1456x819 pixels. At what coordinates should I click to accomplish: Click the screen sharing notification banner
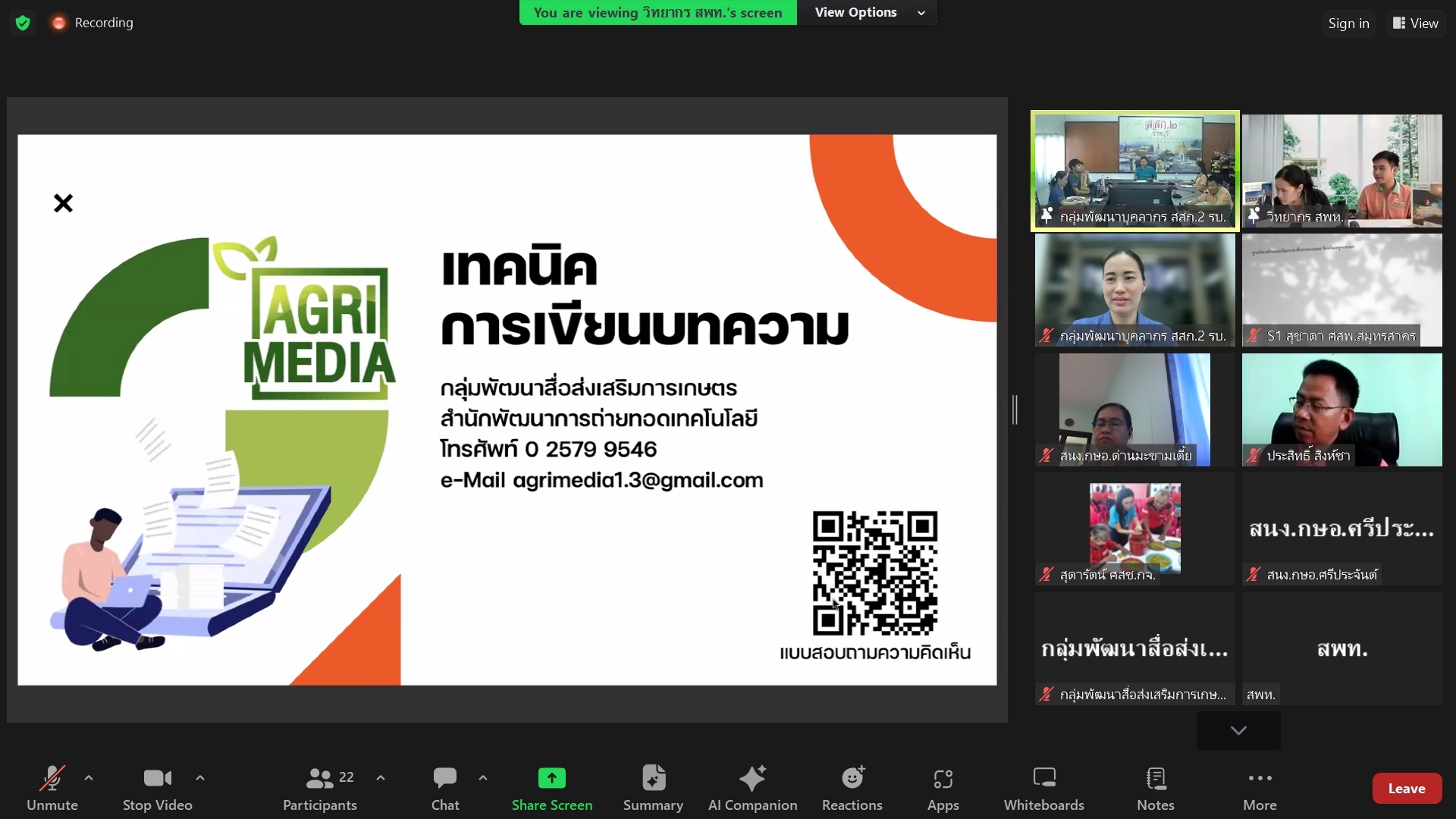pos(657,12)
